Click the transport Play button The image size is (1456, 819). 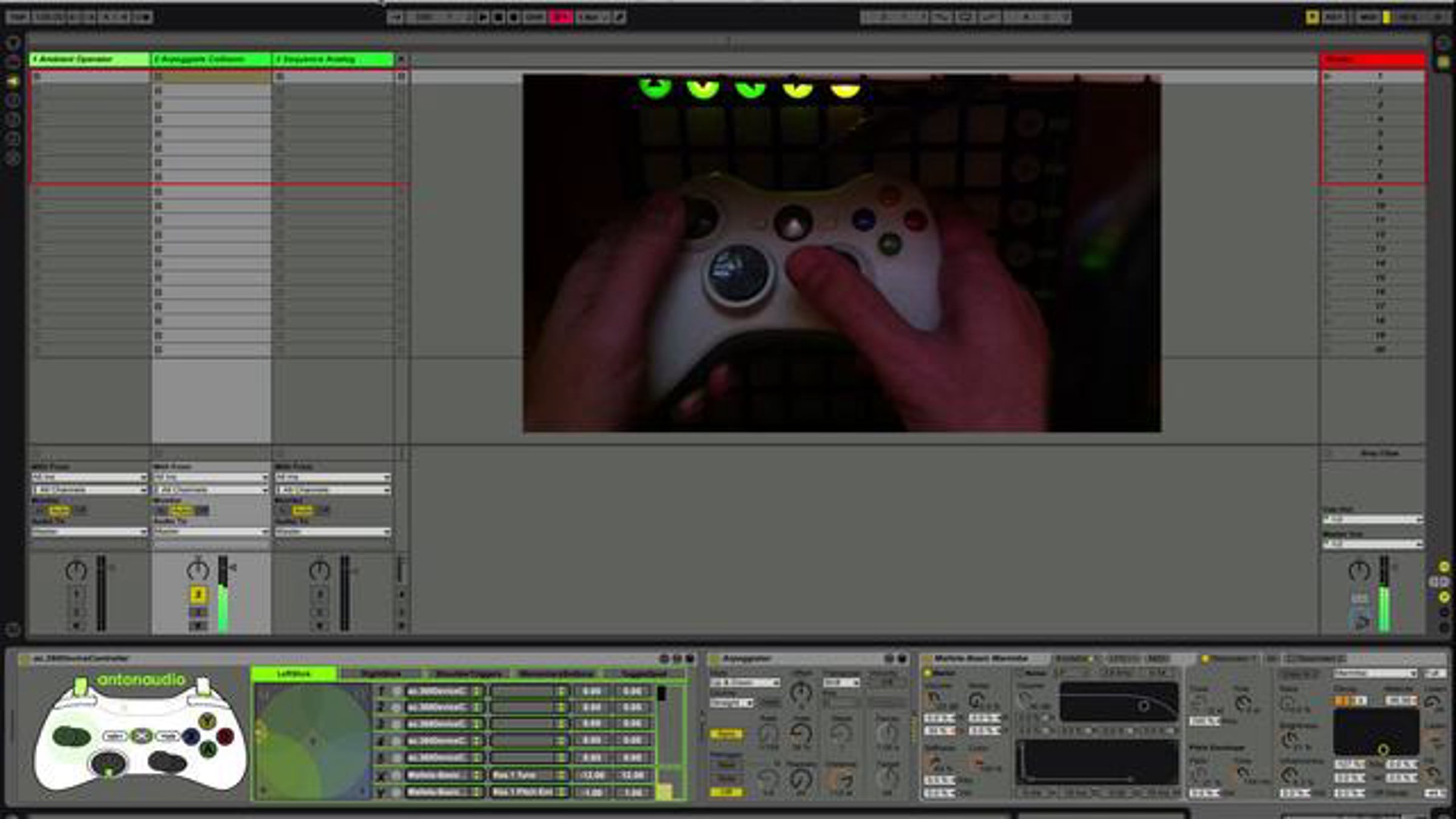483,18
